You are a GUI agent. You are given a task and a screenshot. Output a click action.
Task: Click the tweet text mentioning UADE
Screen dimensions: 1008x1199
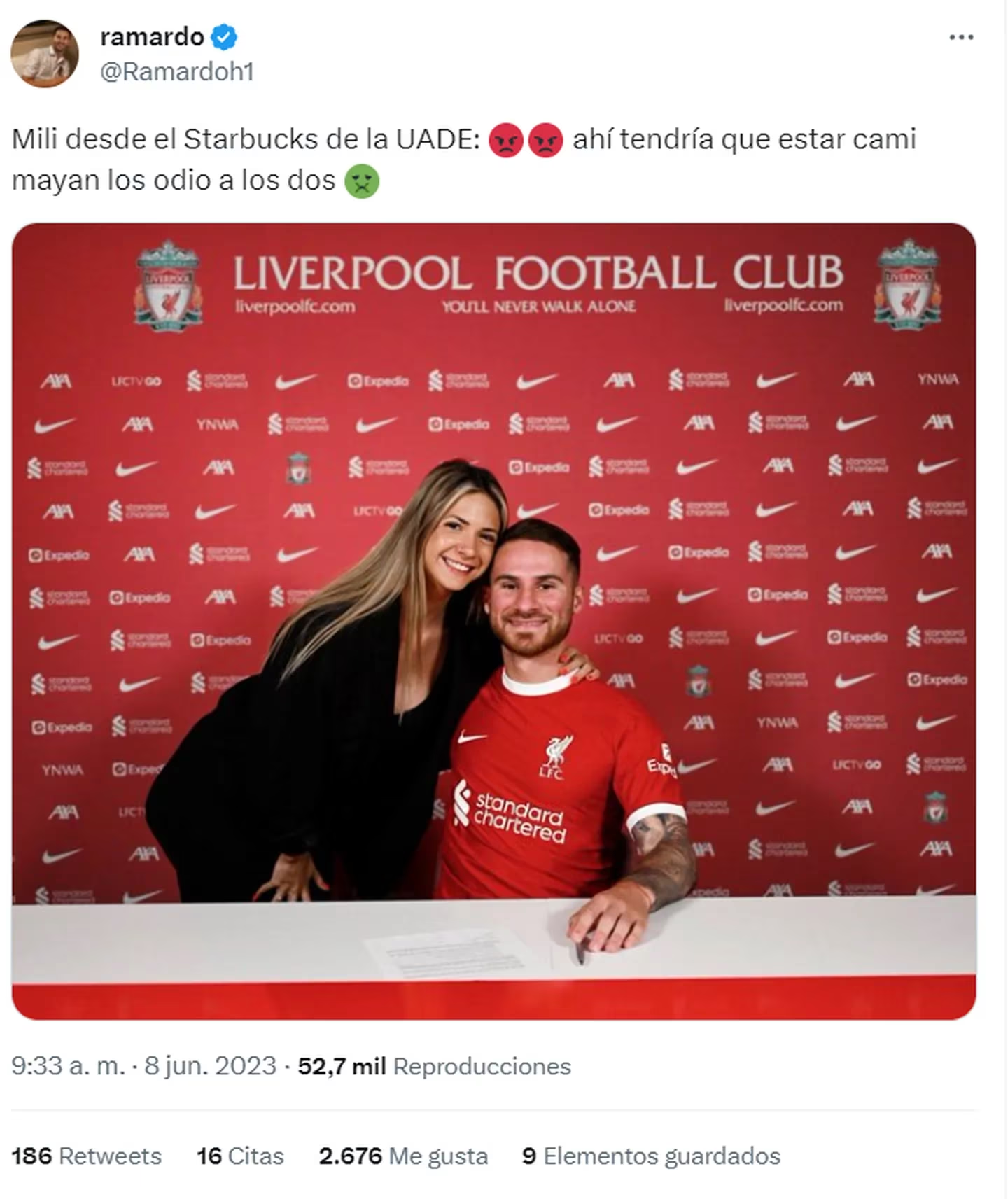click(464, 160)
